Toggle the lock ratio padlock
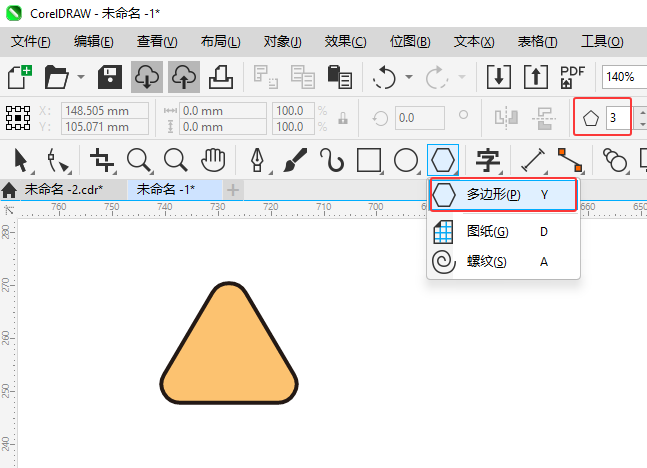Viewport: 647px width, 468px height. [x=343, y=119]
